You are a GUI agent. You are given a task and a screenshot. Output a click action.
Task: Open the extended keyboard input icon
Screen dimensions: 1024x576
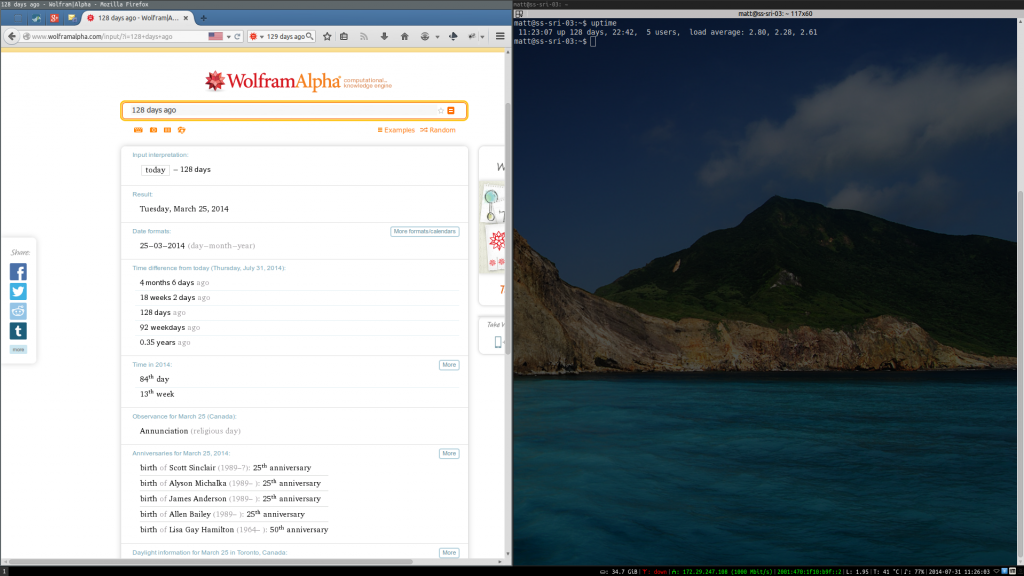tap(138, 130)
